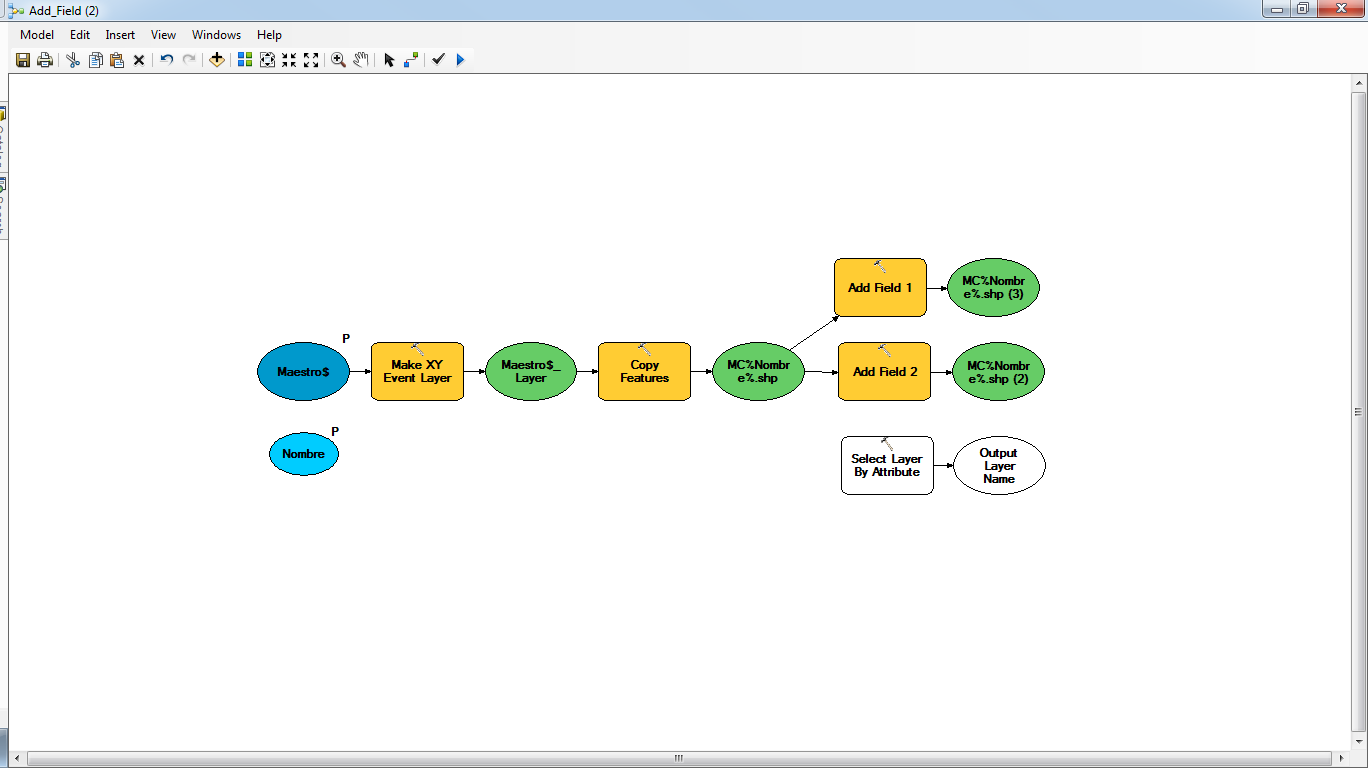
Task: Select the Make XY Event Layer tool
Action: (417, 372)
